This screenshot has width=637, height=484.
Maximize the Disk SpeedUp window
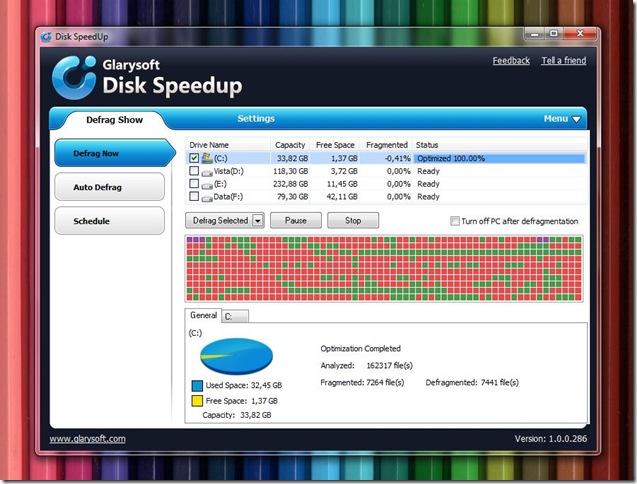pyautogui.click(x=554, y=34)
